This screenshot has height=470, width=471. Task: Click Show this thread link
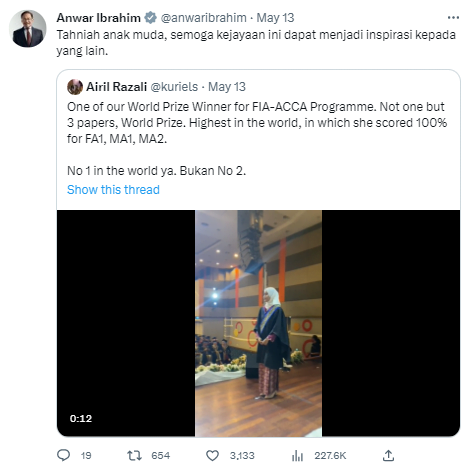(113, 190)
